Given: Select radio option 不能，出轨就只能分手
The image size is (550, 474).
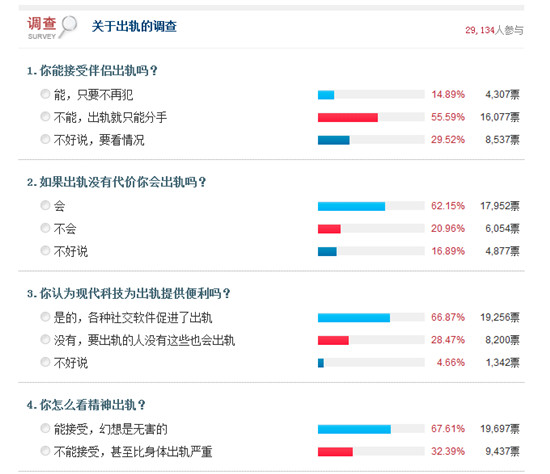Looking at the screenshot, I should (45, 116).
